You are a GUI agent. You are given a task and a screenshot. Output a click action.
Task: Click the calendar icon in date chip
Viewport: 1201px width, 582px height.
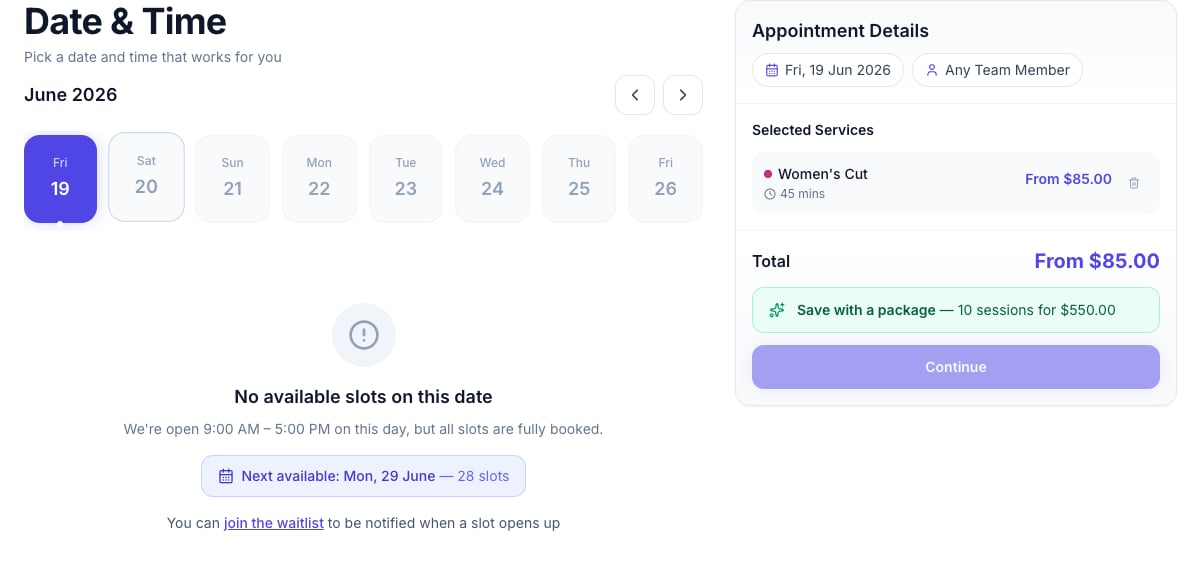(771, 70)
